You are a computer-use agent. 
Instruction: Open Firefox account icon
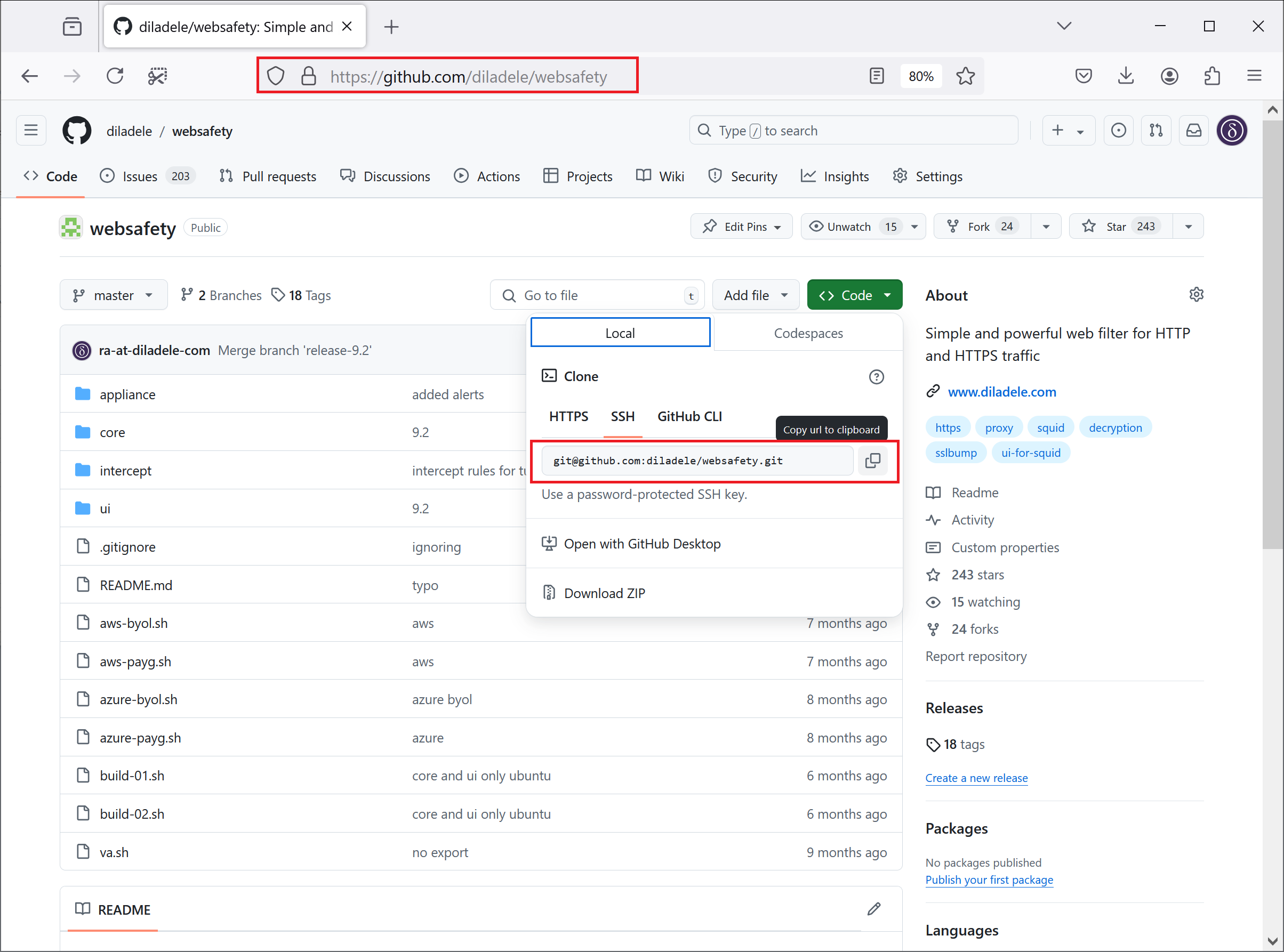coord(1169,76)
